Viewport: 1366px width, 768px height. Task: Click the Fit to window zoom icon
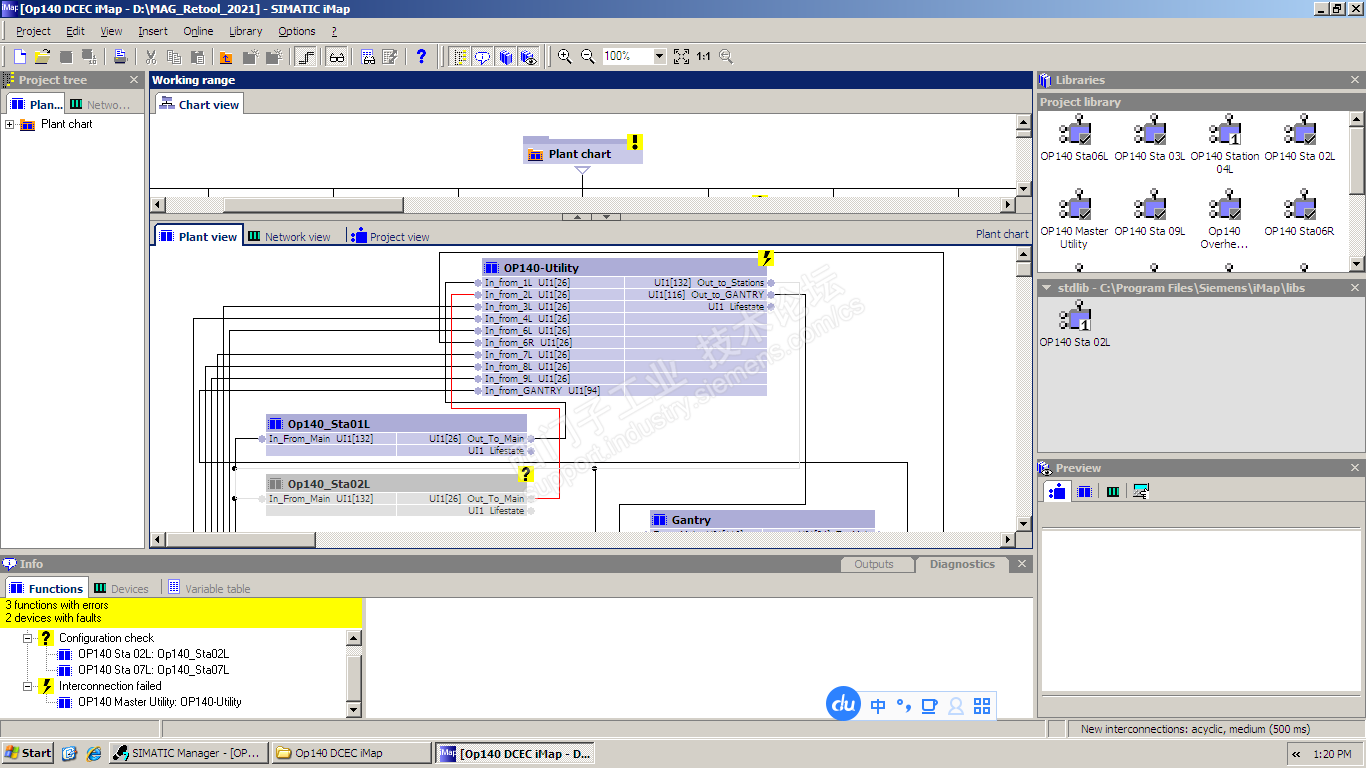point(681,57)
